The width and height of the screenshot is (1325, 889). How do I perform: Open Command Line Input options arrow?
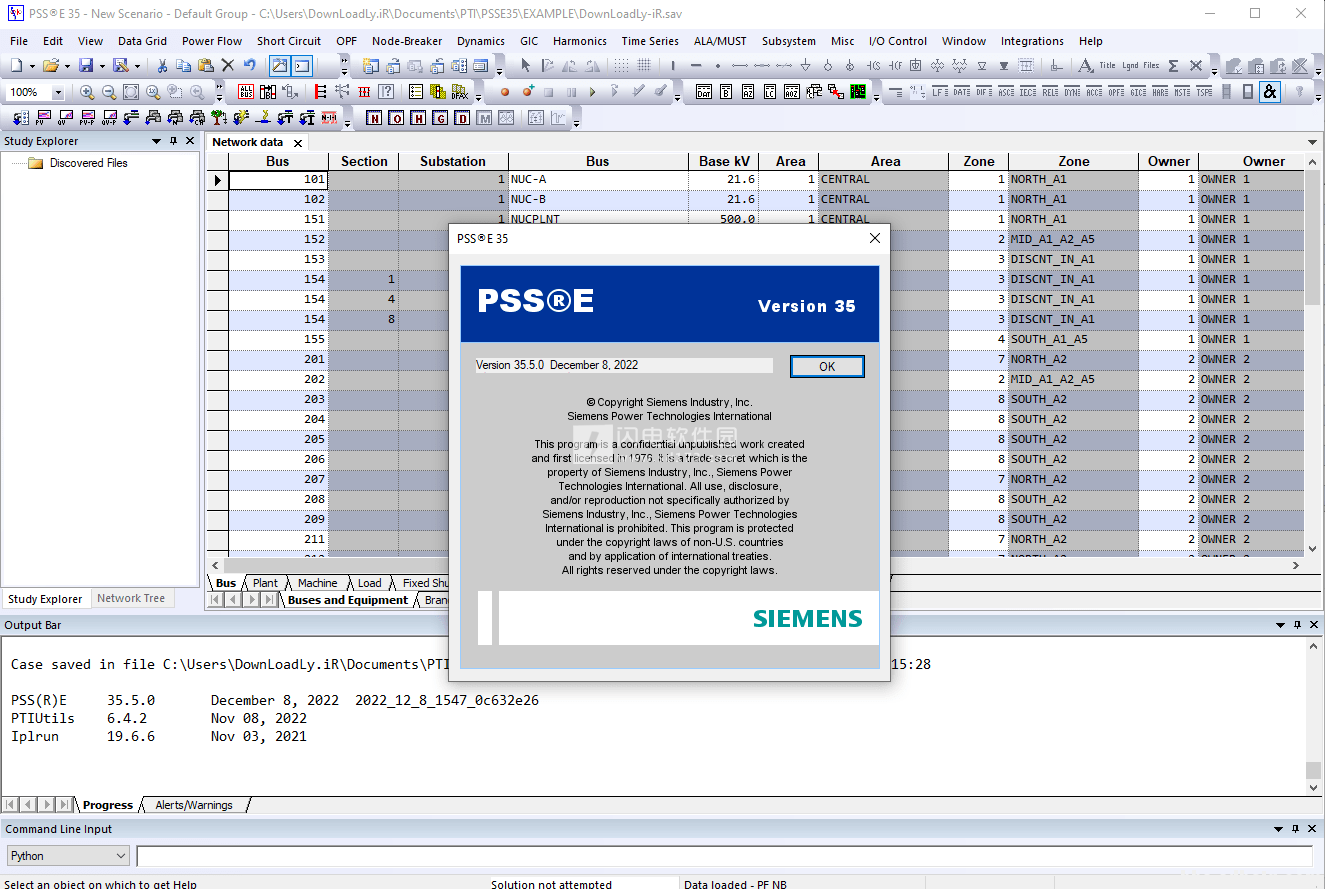pos(1280,829)
